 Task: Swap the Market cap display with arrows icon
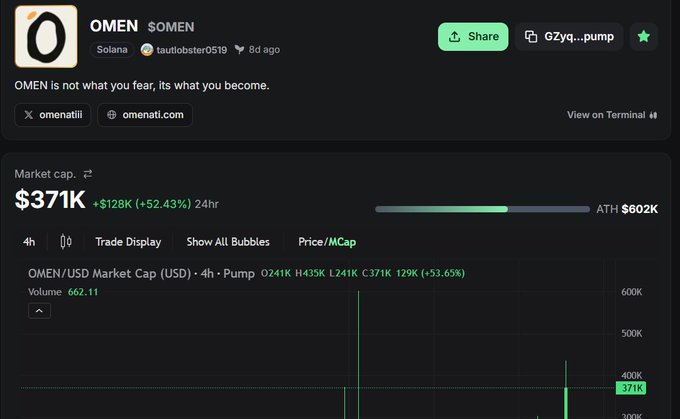click(88, 174)
